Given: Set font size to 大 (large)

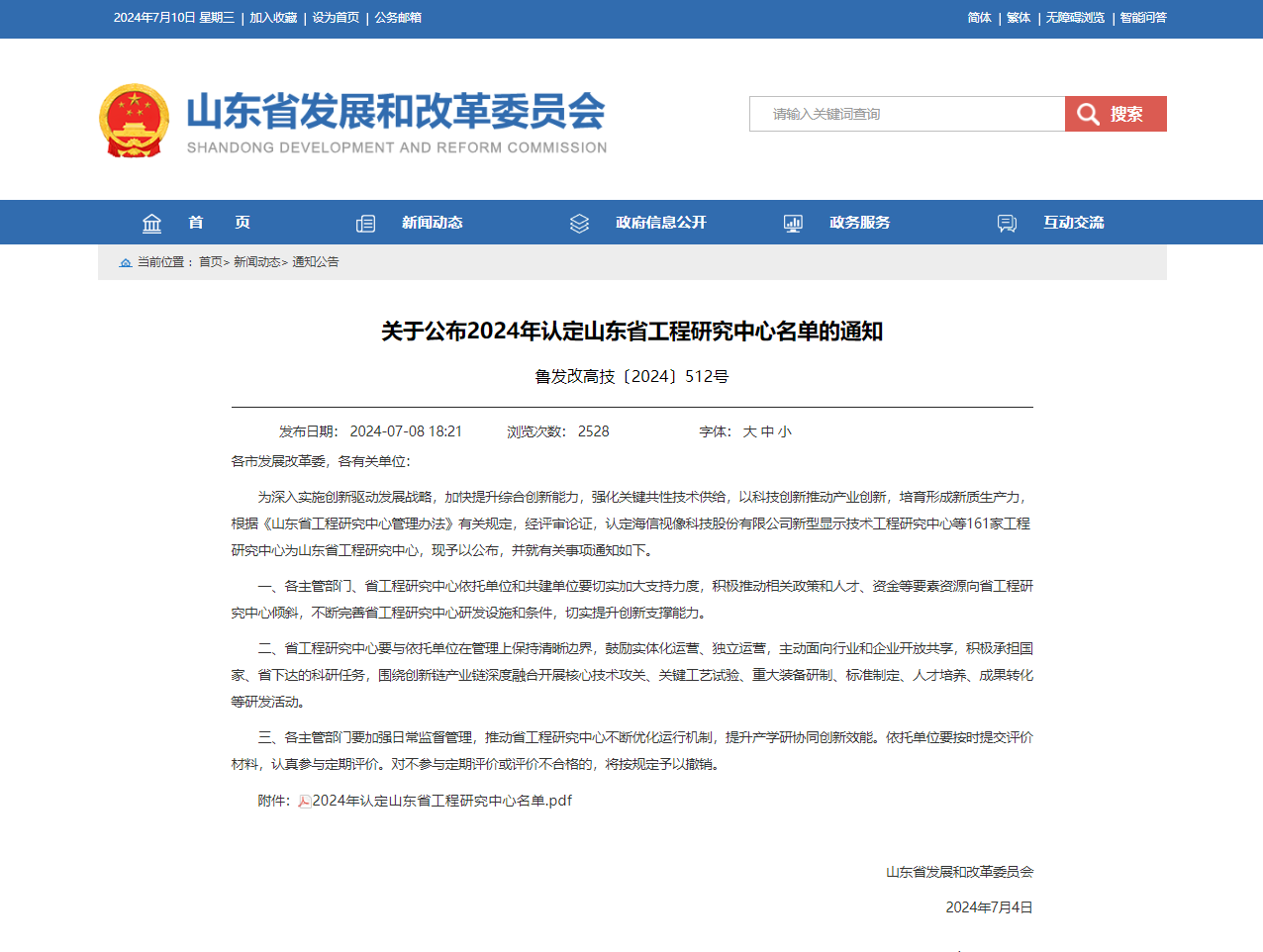Looking at the screenshot, I should click(x=749, y=431).
